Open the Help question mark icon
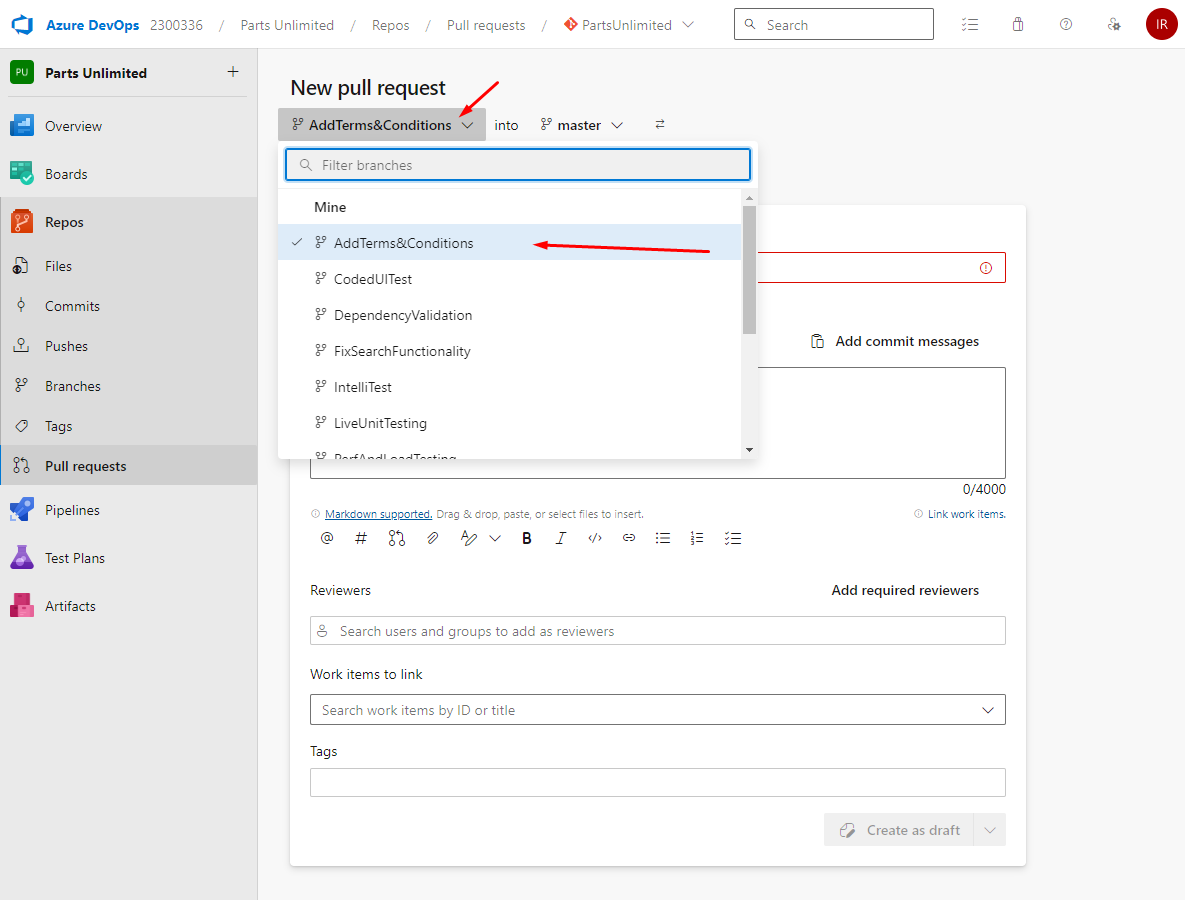 [1066, 25]
